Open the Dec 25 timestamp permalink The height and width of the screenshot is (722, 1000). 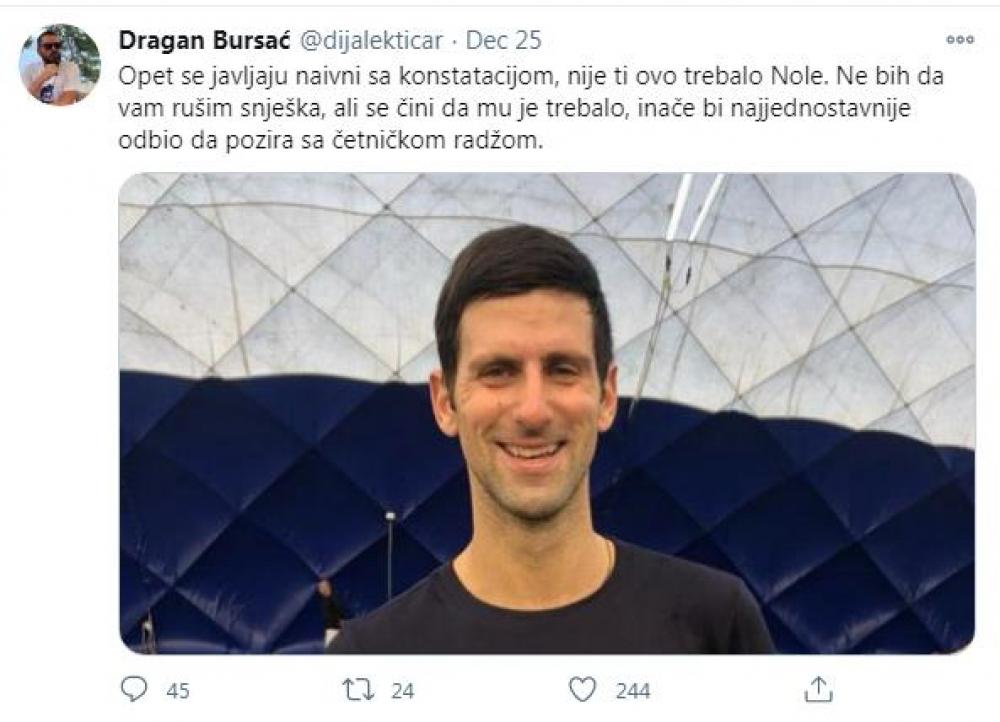click(x=503, y=40)
